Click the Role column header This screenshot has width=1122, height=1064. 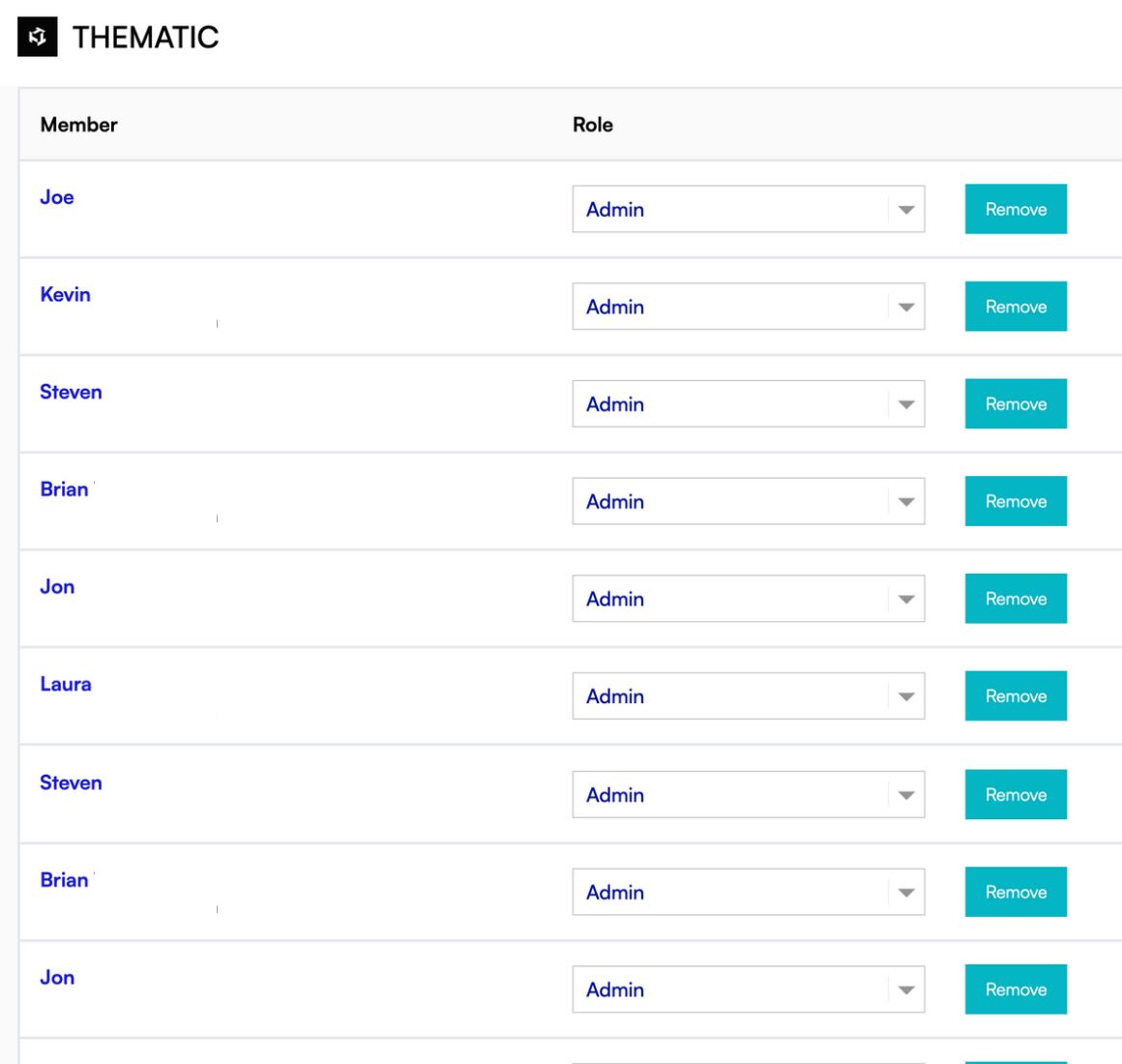click(x=593, y=124)
